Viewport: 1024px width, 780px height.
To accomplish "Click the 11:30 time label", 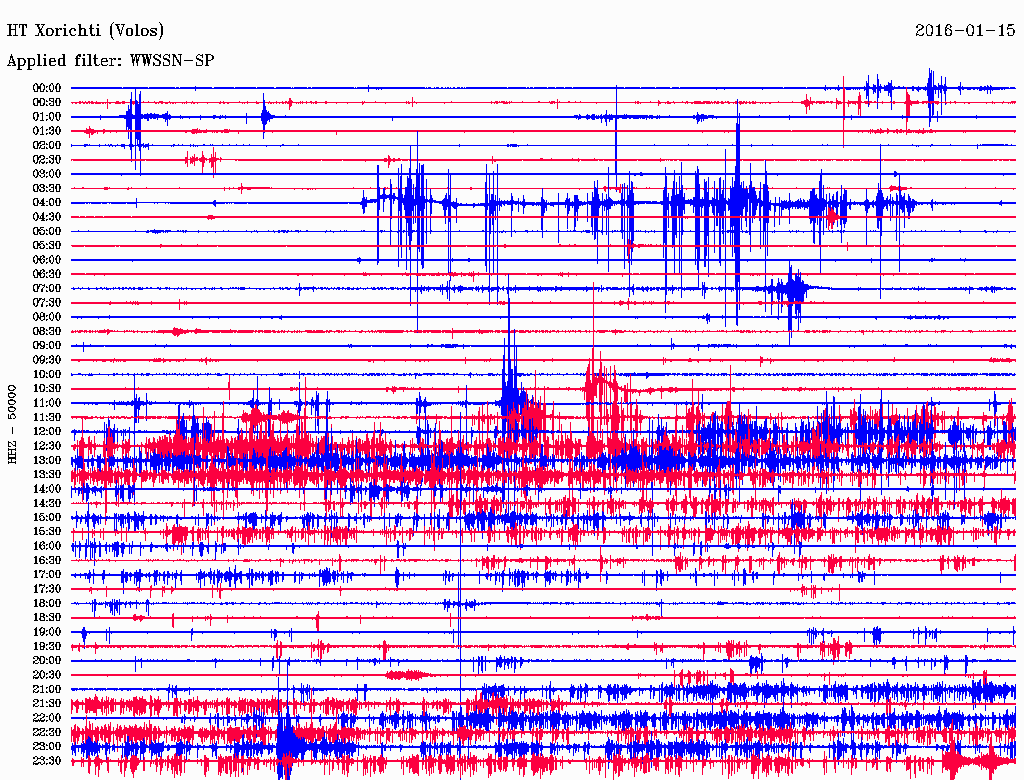I will pos(47,417).
